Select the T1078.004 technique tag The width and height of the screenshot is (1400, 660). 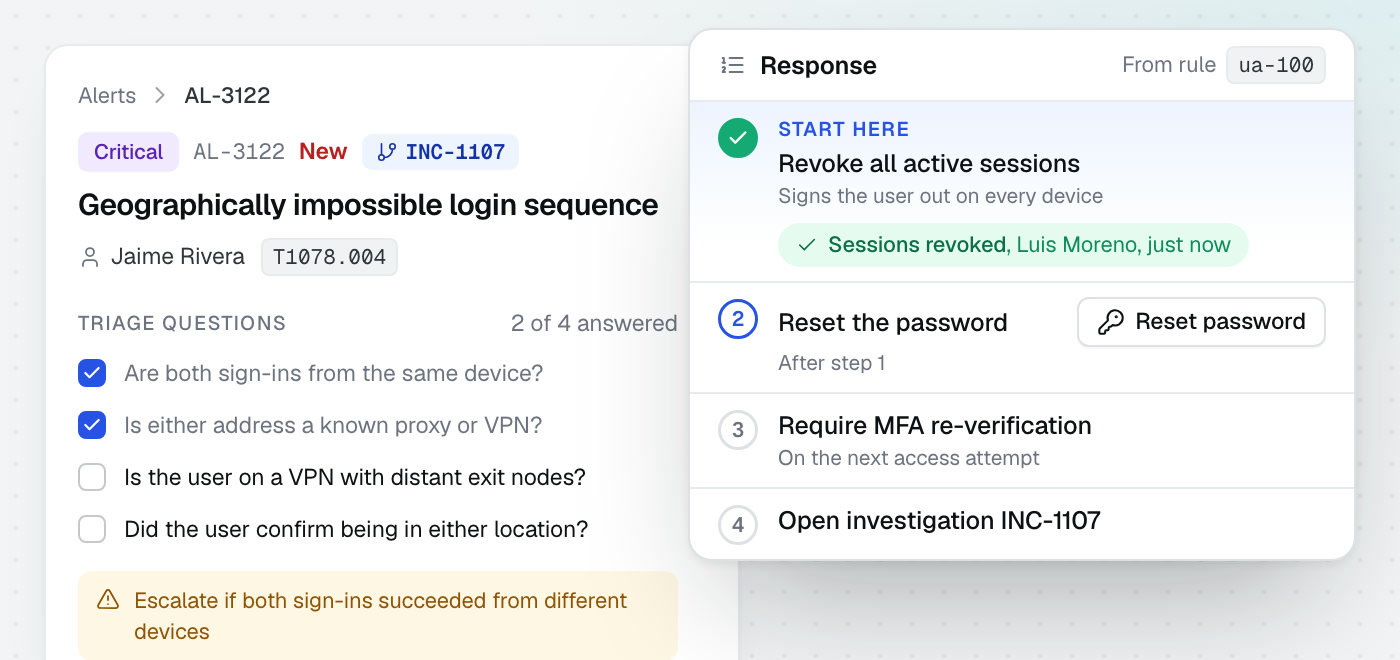pos(329,257)
